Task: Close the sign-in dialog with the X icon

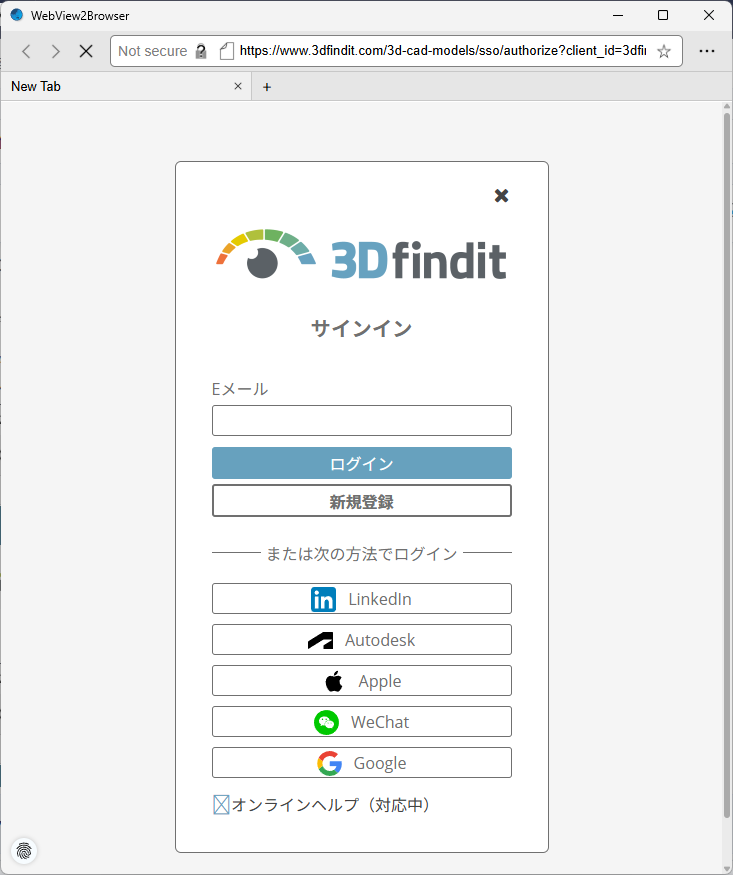Action: tap(502, 196)
